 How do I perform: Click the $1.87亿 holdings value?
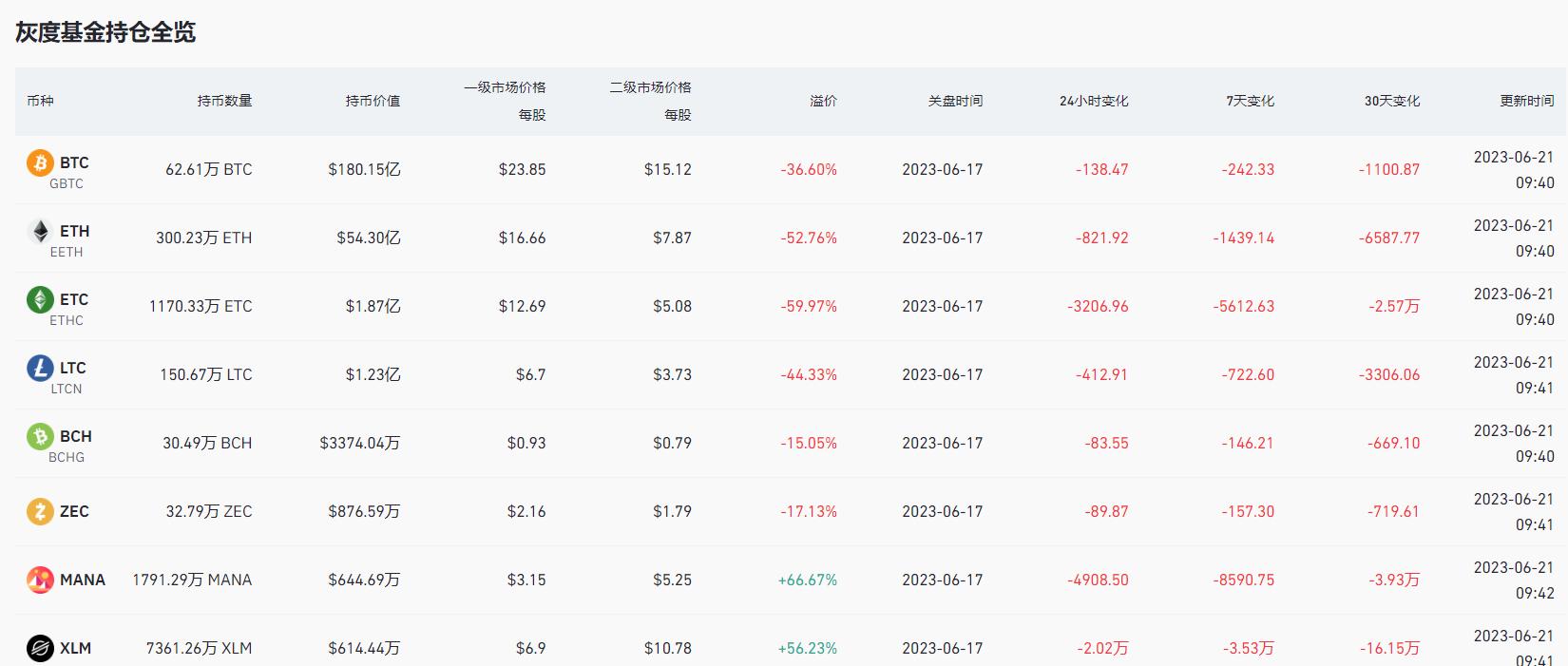[373, 306]
